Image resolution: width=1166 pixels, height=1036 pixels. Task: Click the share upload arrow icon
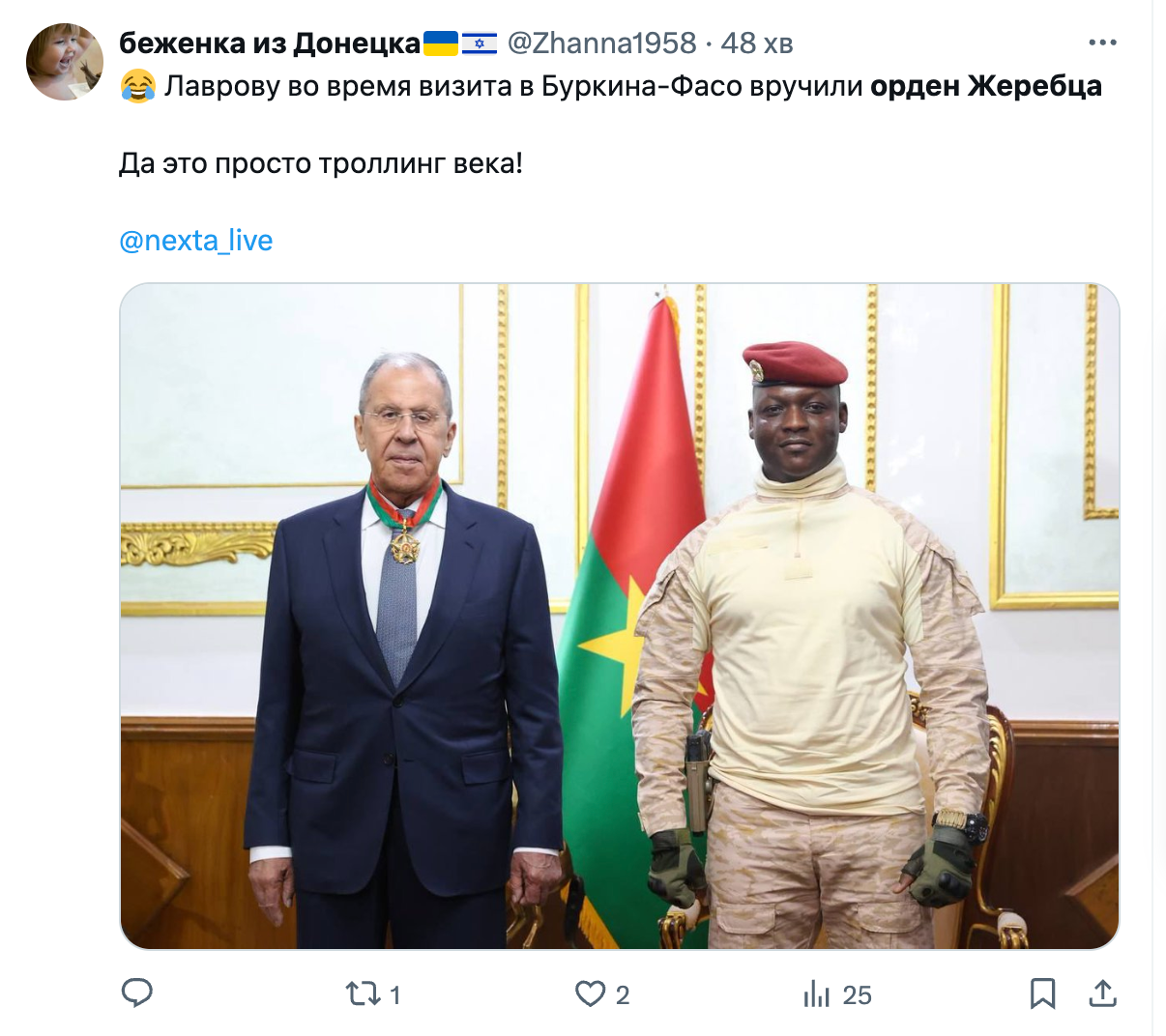point(1103,993)
